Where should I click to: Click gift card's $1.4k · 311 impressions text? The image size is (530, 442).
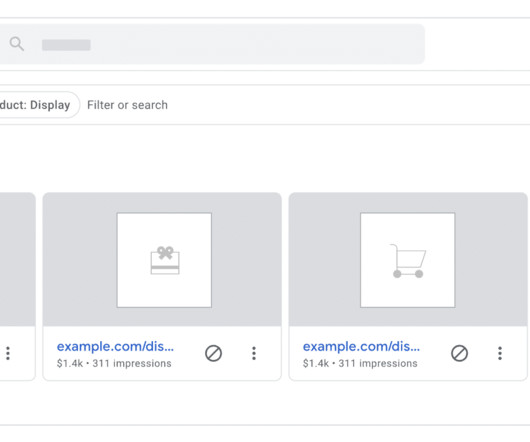click(114, 364)
